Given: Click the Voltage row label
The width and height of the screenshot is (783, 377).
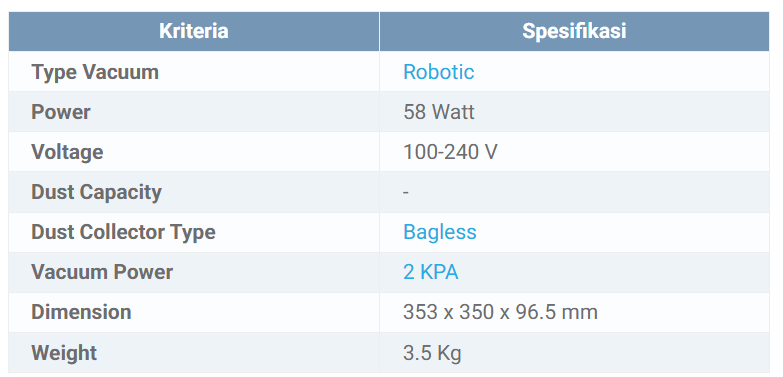Looking at the screenshot, I should [67, 152].
